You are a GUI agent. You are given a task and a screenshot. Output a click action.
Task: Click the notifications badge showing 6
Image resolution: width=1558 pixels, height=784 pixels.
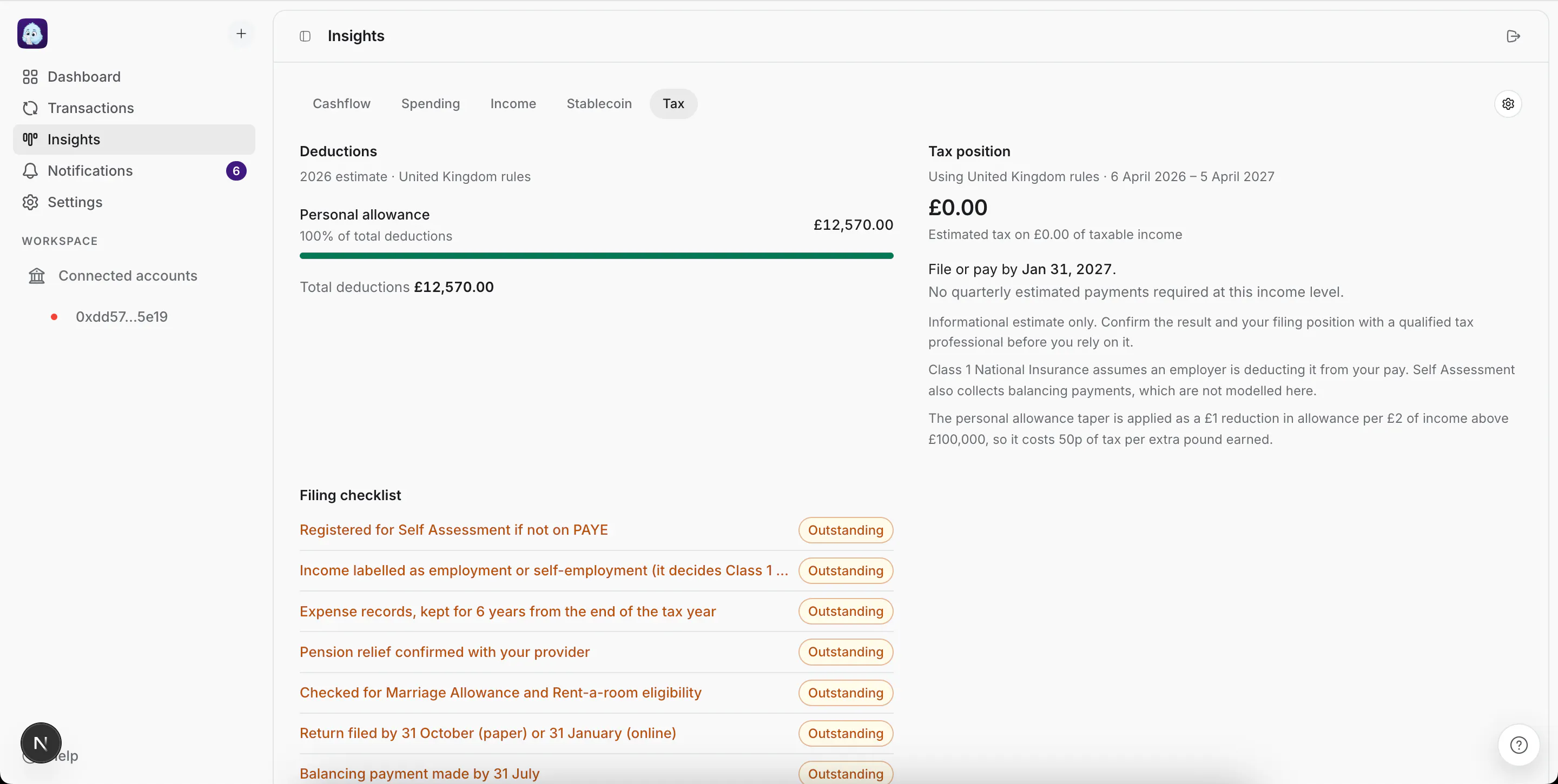pos(236,171)
